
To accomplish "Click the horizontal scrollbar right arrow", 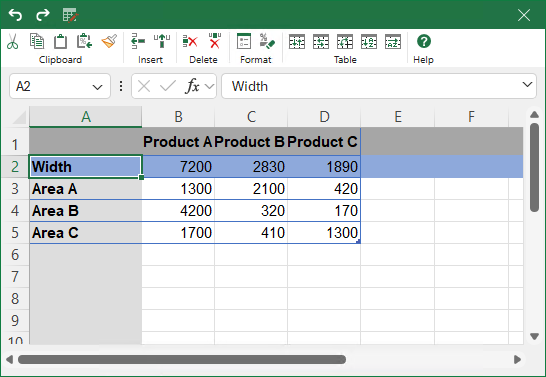I will (x=517, y=359).
